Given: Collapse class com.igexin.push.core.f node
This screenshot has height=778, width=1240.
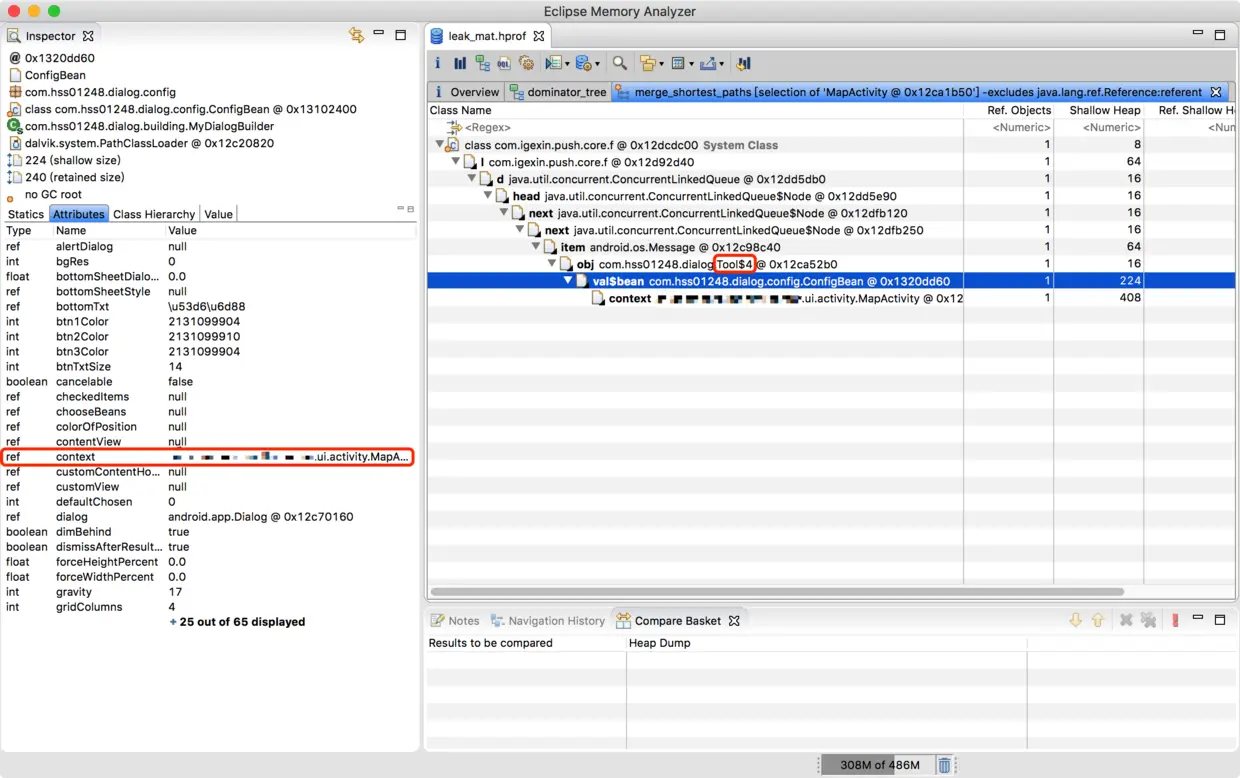Looking at the screenshot, I should (439, 145).
